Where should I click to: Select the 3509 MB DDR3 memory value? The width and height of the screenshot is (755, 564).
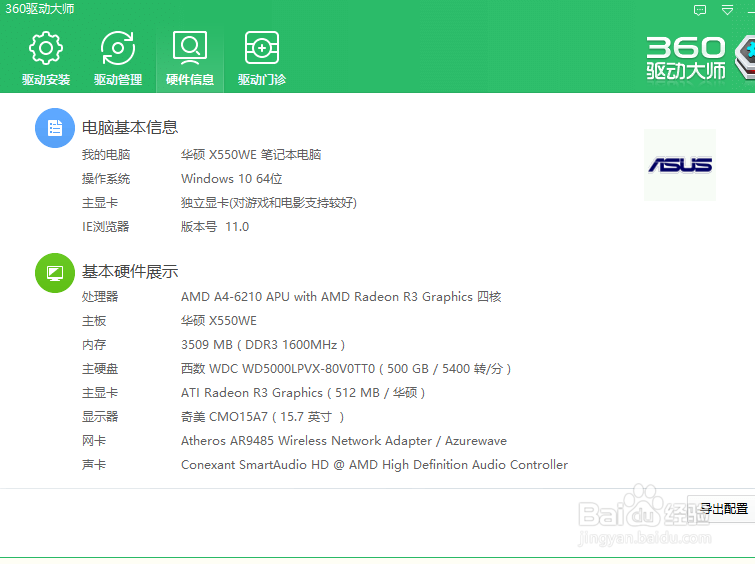coord(263,345)
